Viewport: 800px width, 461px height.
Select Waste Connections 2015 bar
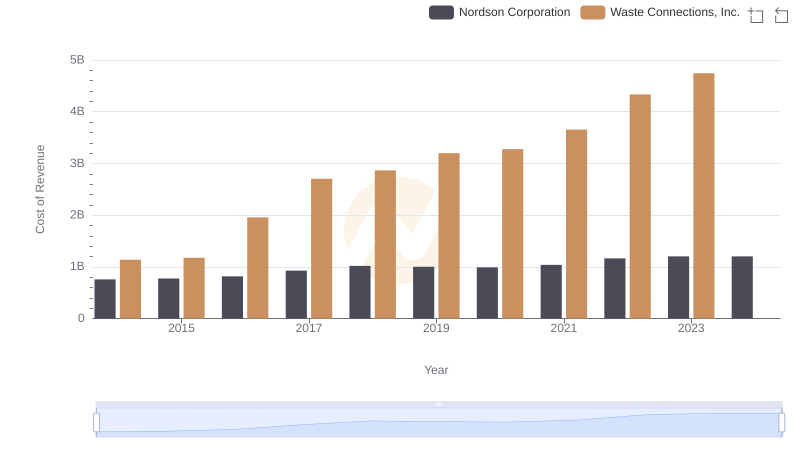pos(194,288)
